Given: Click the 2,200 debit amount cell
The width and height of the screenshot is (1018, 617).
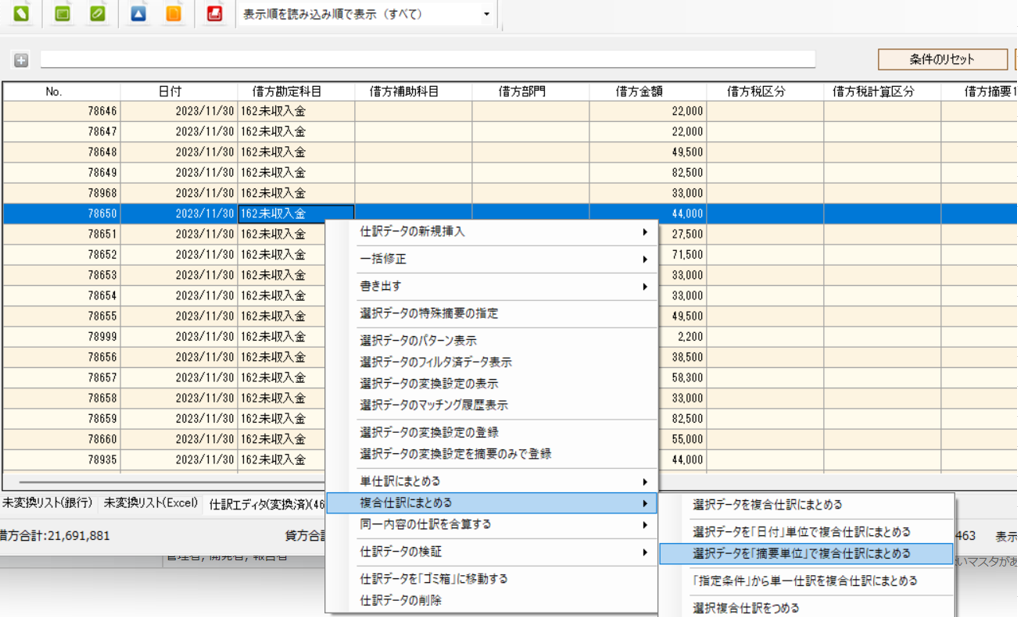Looking at the screenshot, I should [x=691, y=336].
